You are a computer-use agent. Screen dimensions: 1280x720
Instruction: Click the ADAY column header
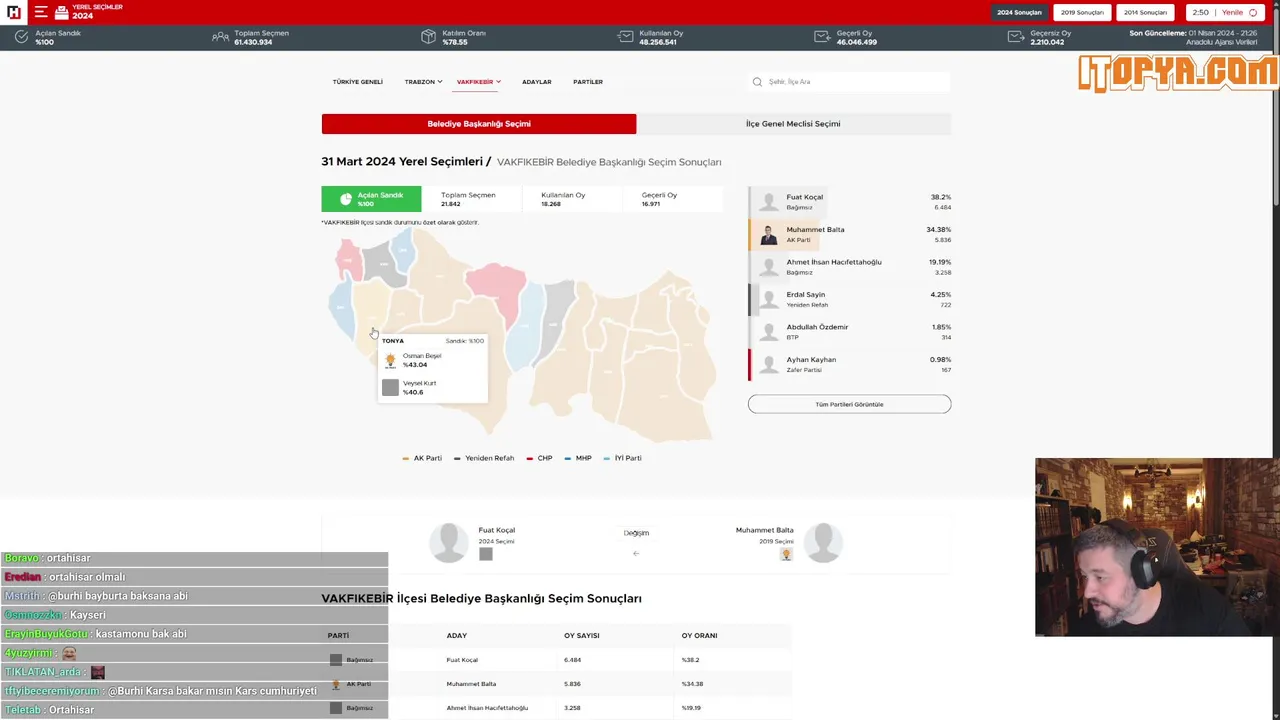pyautogui.click(x=456, y=636)
